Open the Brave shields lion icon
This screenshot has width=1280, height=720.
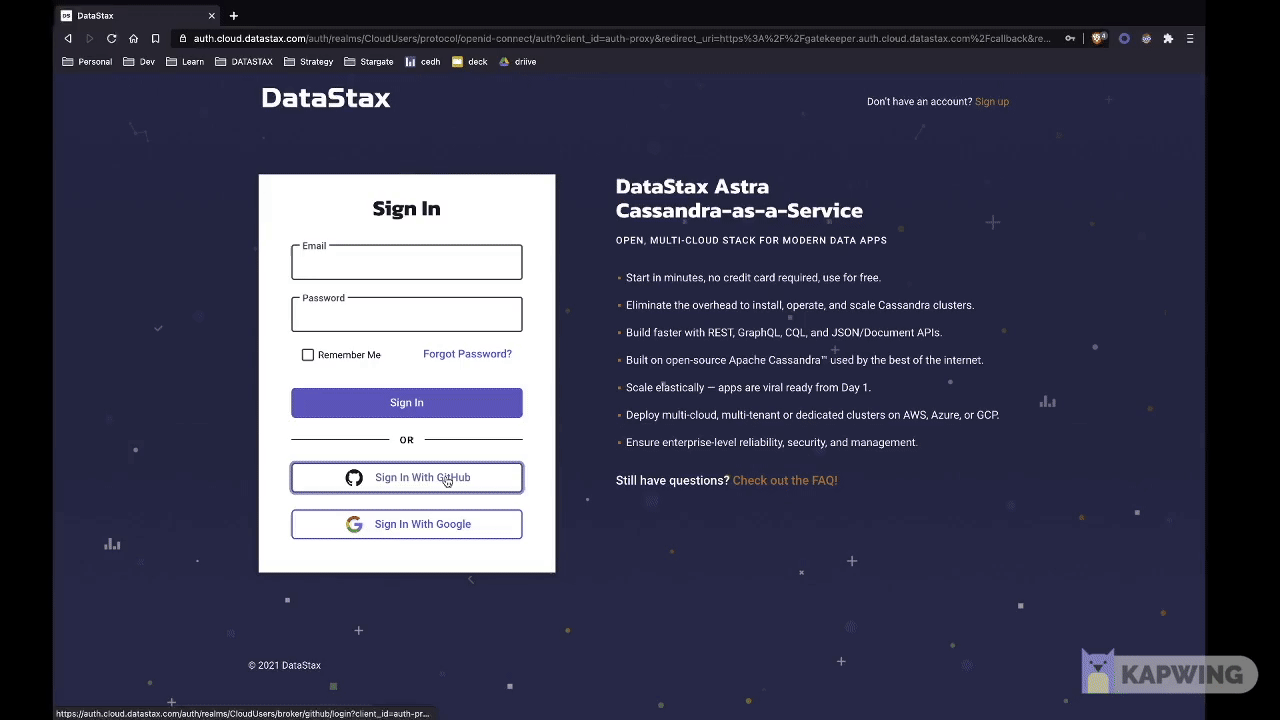pos(1098,39)
